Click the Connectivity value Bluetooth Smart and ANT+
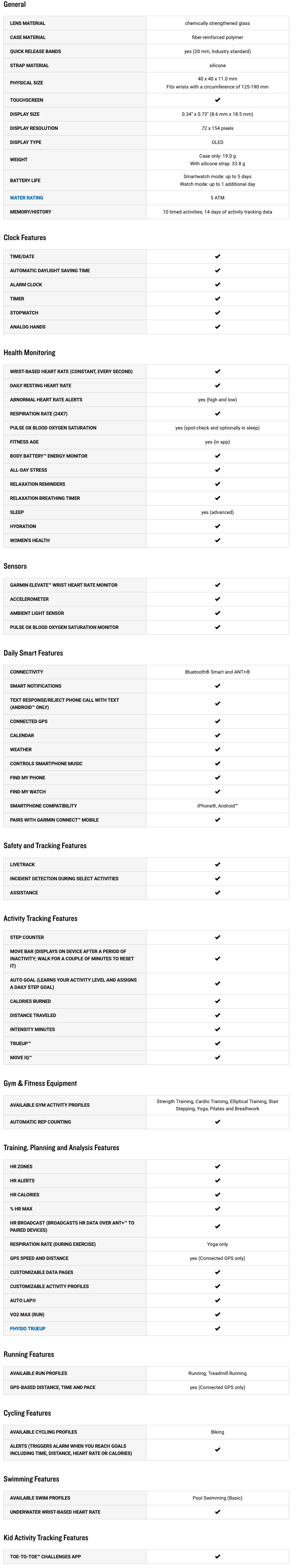 coord(218,672)
